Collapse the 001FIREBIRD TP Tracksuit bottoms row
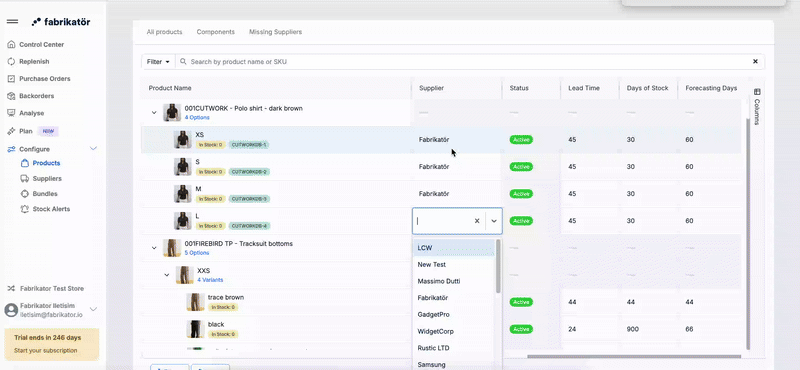This screenshot has height=370, width=800. pos(154,248)
